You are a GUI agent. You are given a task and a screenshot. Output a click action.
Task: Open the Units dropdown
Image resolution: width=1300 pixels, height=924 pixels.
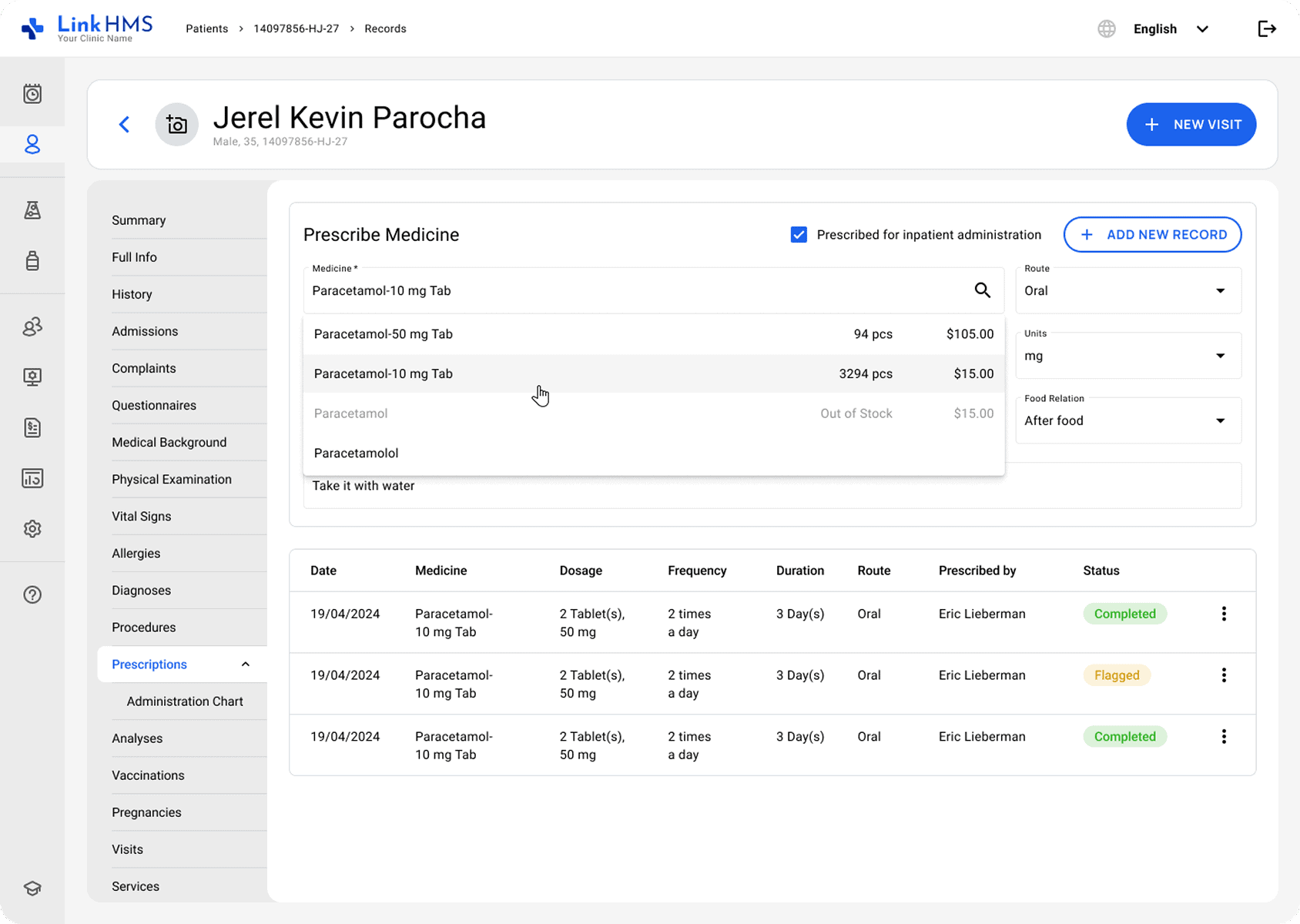[x=1127, y=356]
